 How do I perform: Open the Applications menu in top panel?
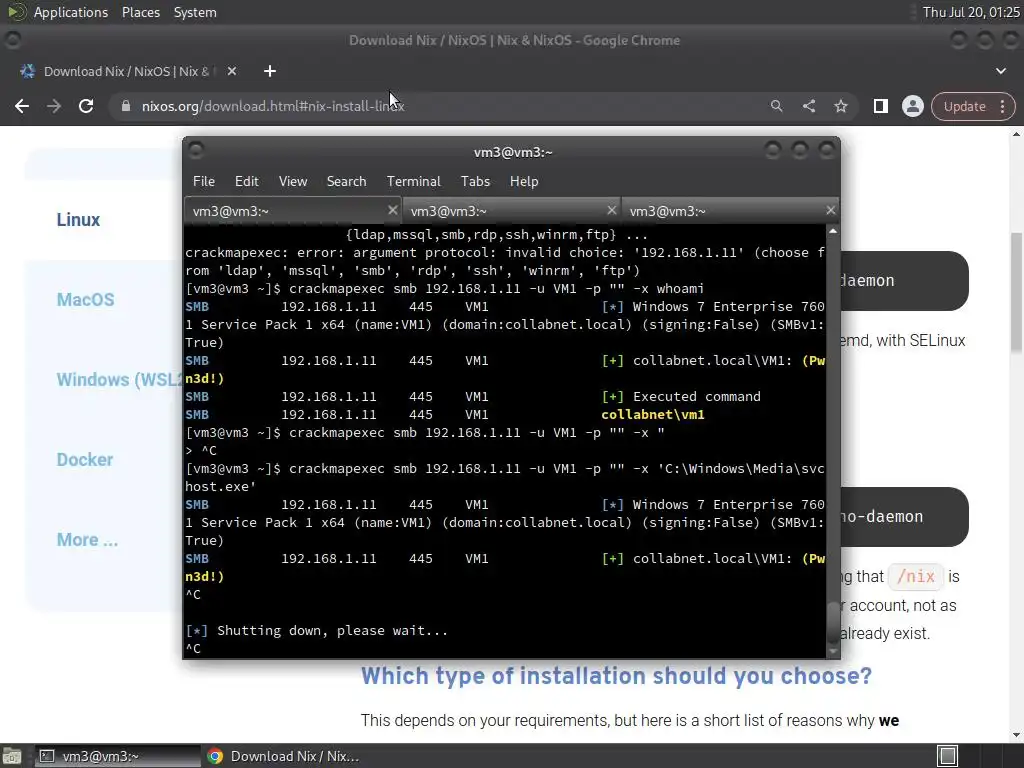click(x=71, y=12)
